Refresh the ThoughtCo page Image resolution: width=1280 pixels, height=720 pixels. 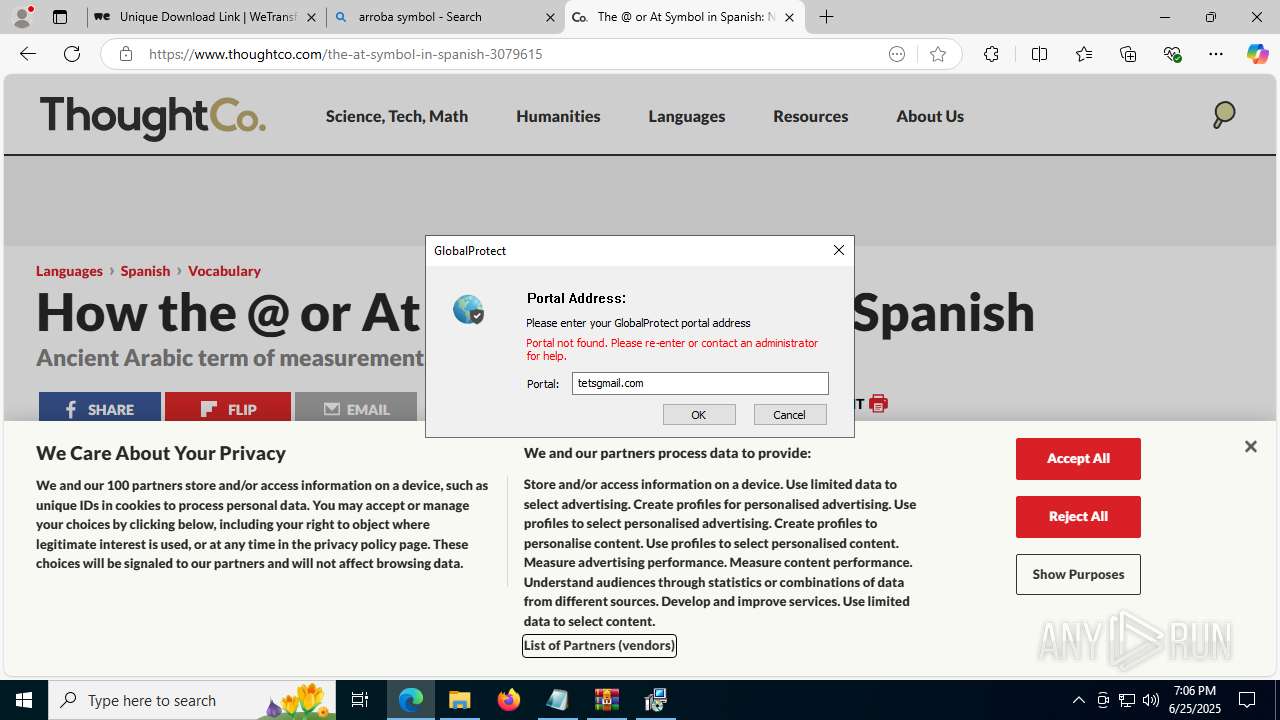(x=72, y=54)
